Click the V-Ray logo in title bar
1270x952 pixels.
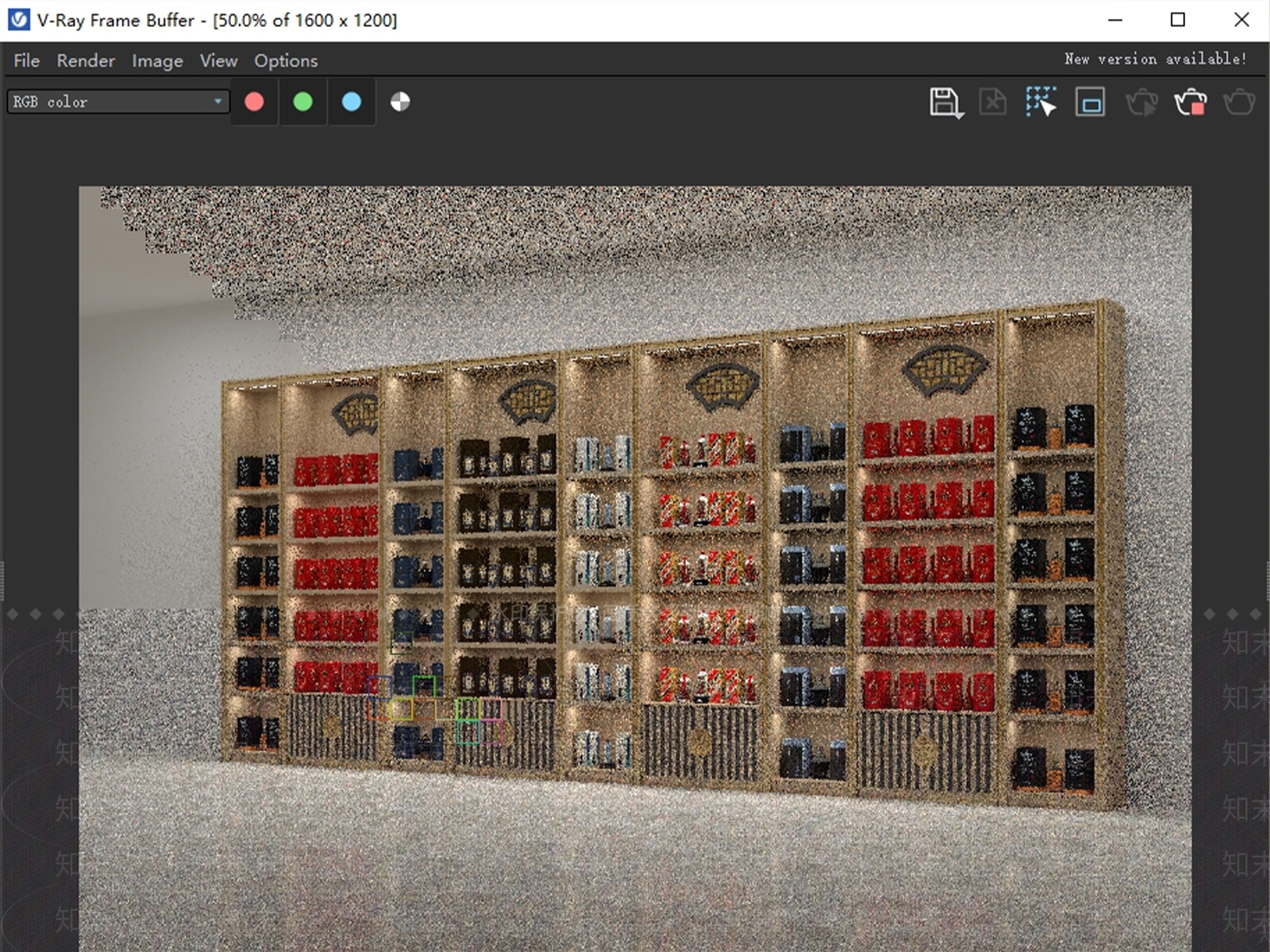tap(18, 20)
